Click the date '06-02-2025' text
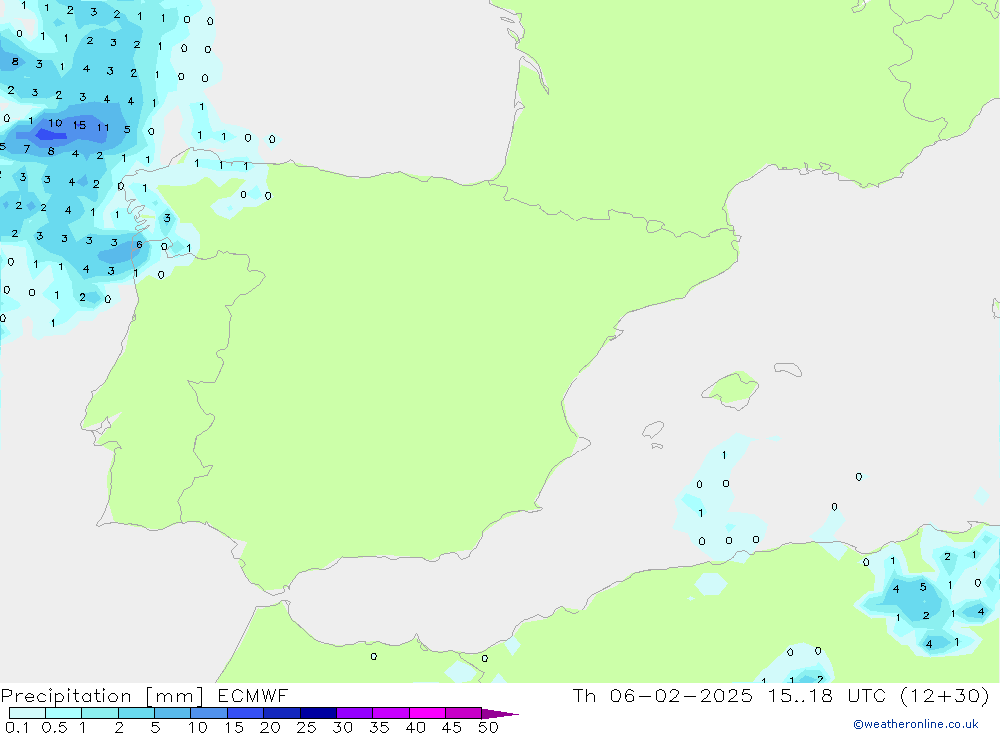The height and width of the screenshot is (733, 1000). (x=681, y=695)
